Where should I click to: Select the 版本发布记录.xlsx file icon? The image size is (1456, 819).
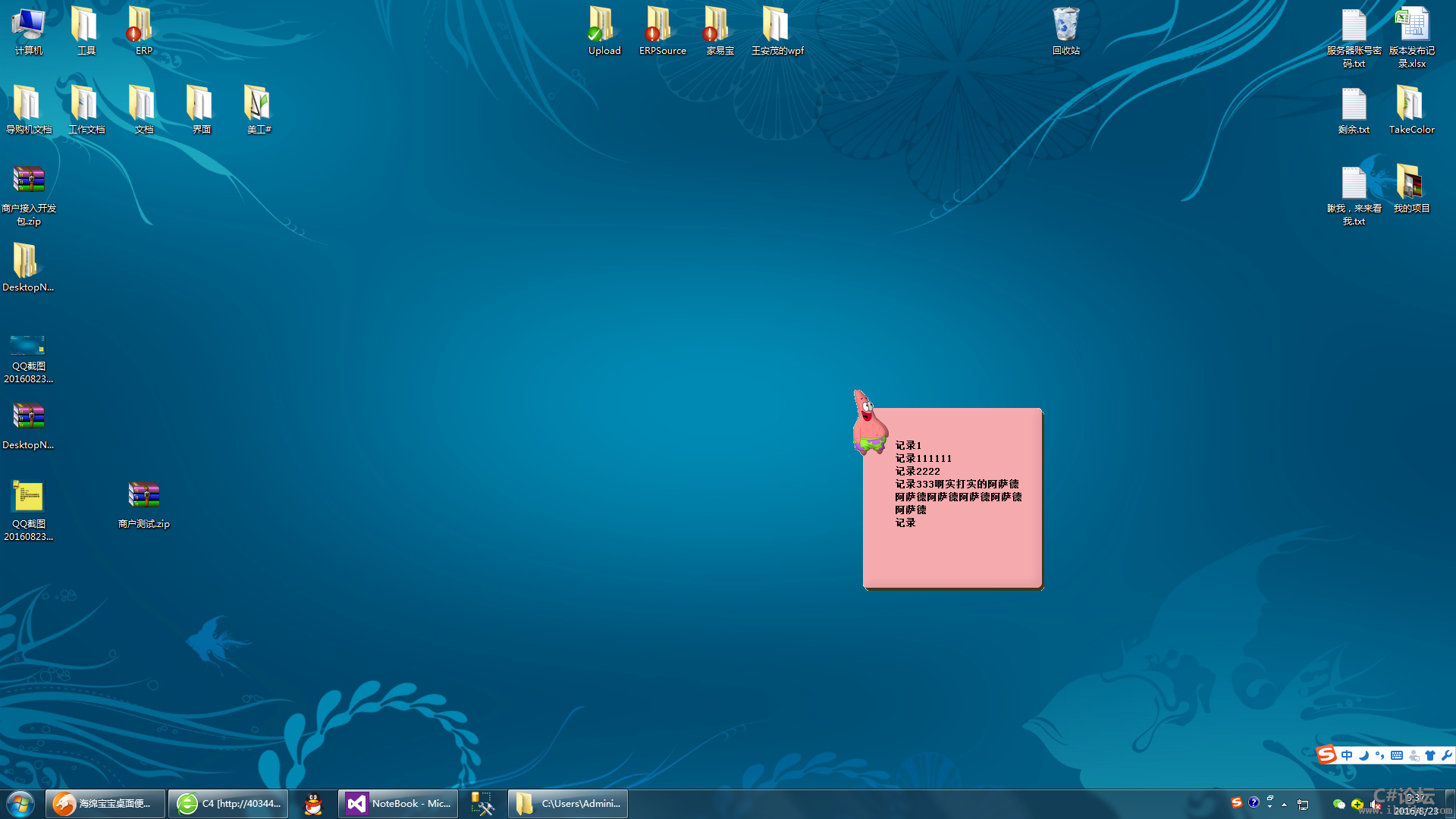pyautogui.click(x=1411, y=38)
